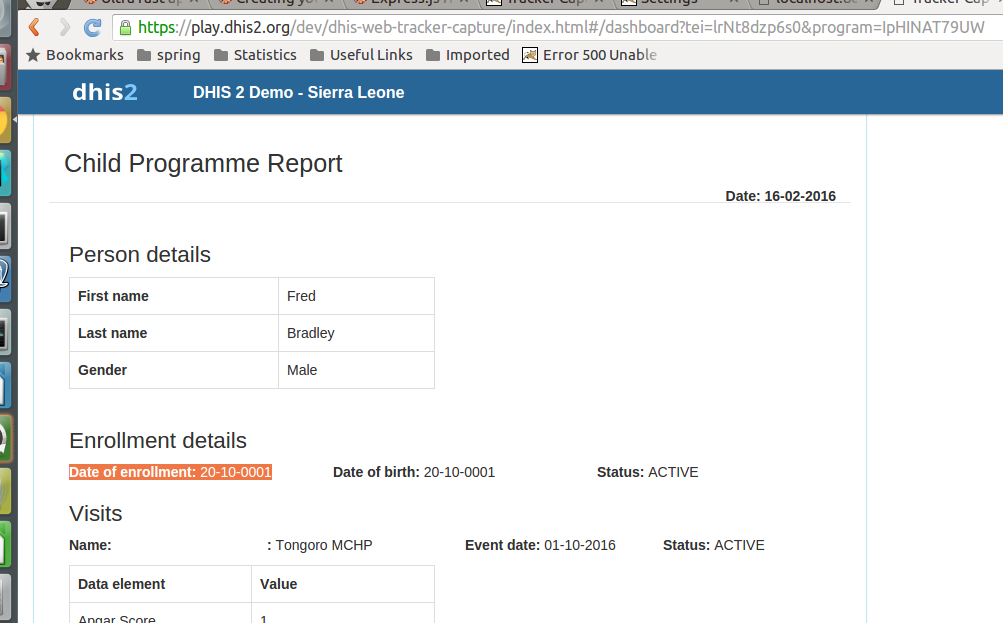Expand the spring bookmark folder
Image resolution: width=1003 pixels, height=623 pixels.
(x=168, y=55)
